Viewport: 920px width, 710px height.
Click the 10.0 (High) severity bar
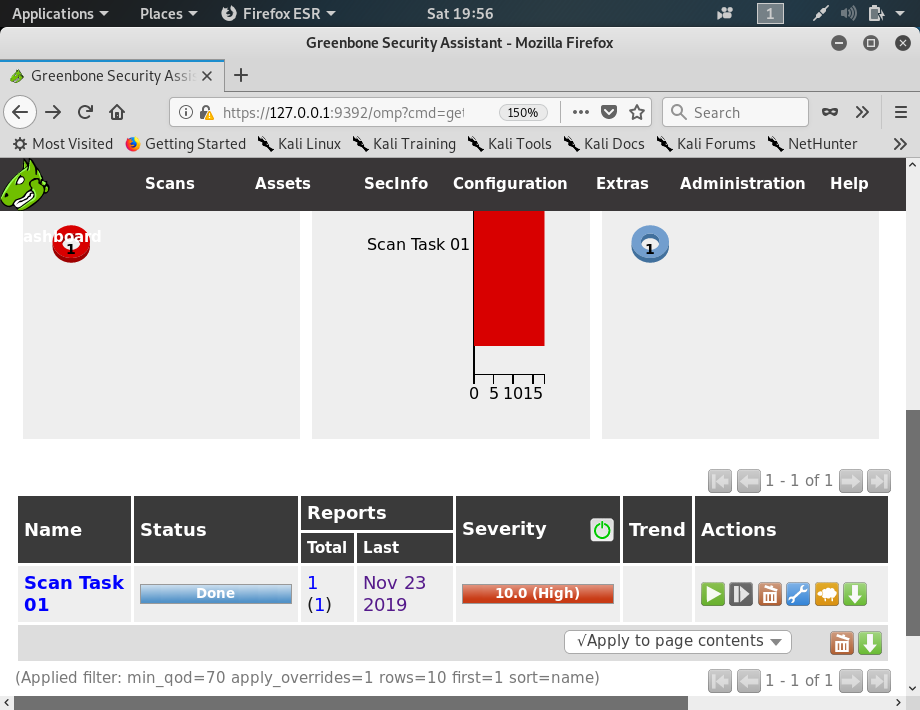click(537, 594)
